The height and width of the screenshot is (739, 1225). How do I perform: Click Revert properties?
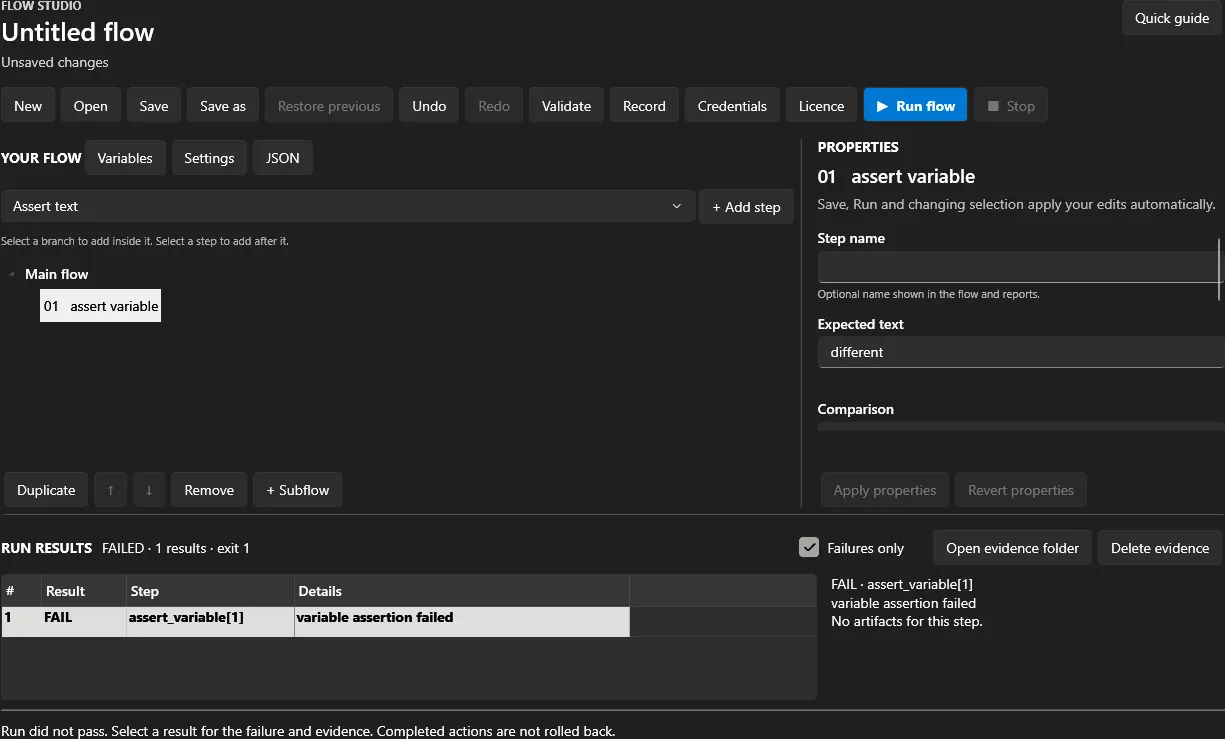pyautogui.click(x=1020, y=490)
